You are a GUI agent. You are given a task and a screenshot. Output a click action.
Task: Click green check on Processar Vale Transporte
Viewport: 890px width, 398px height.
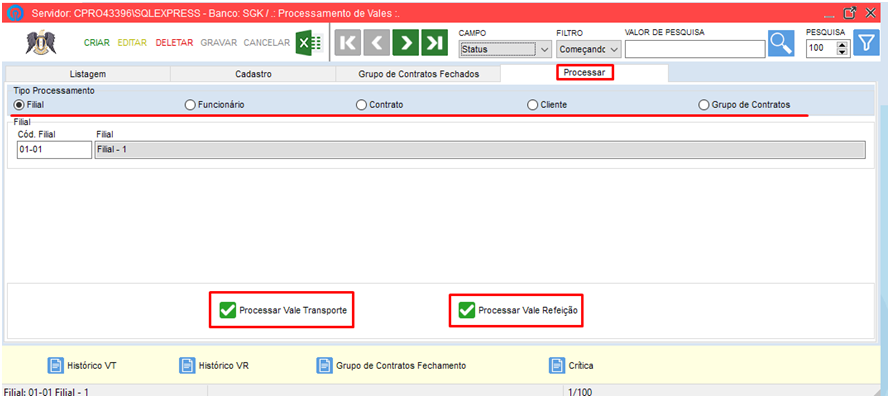coord(228,310)
